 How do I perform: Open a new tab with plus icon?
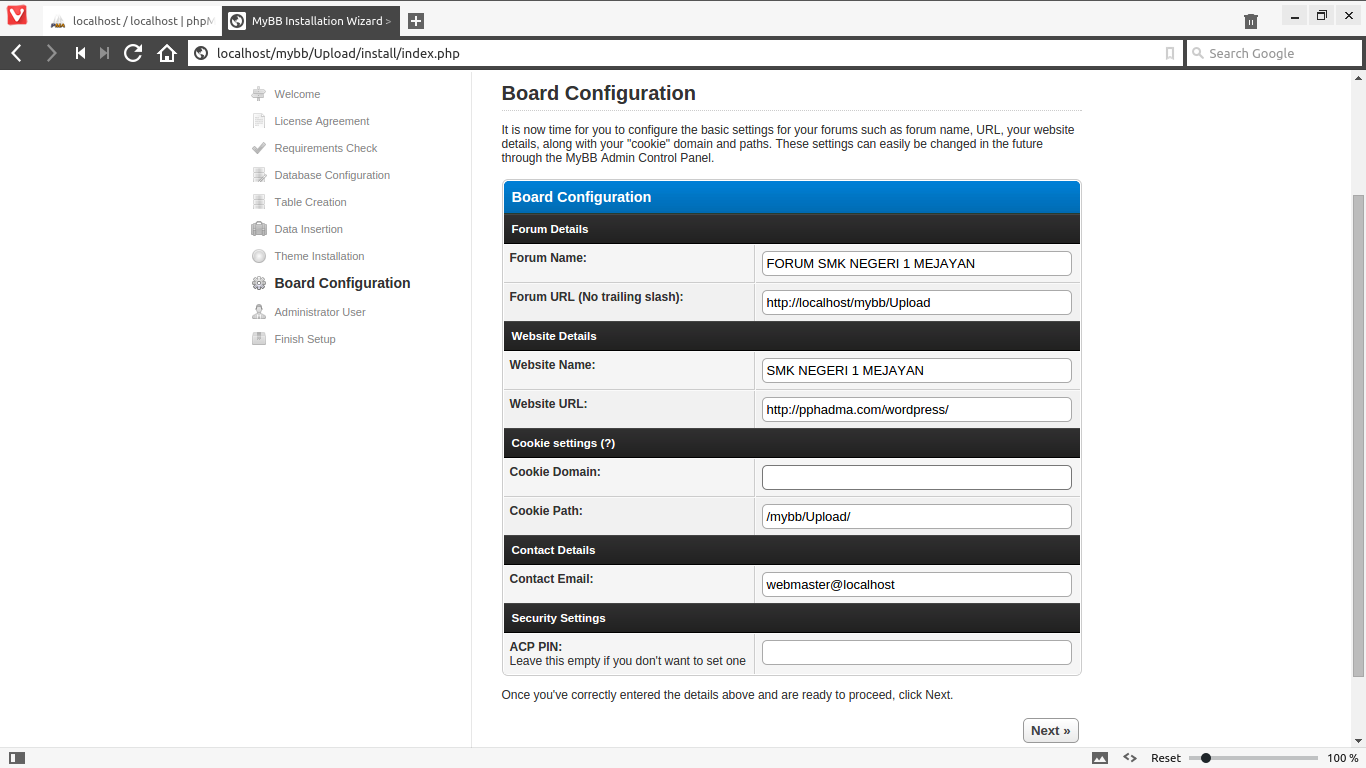pos(416,21)
